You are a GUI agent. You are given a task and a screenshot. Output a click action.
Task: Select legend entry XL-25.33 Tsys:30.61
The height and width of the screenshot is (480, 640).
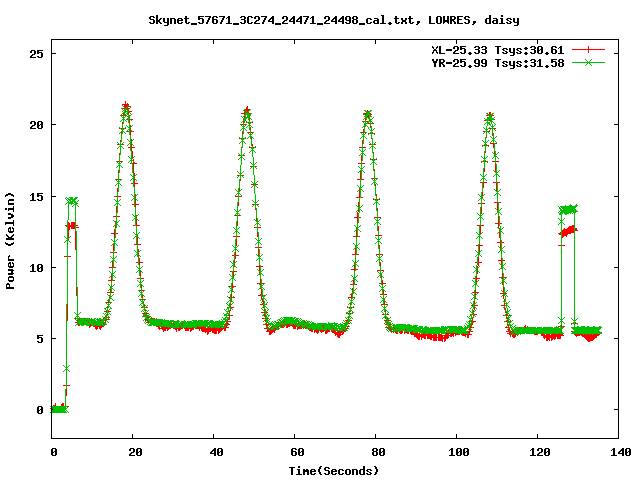[498, 50]
